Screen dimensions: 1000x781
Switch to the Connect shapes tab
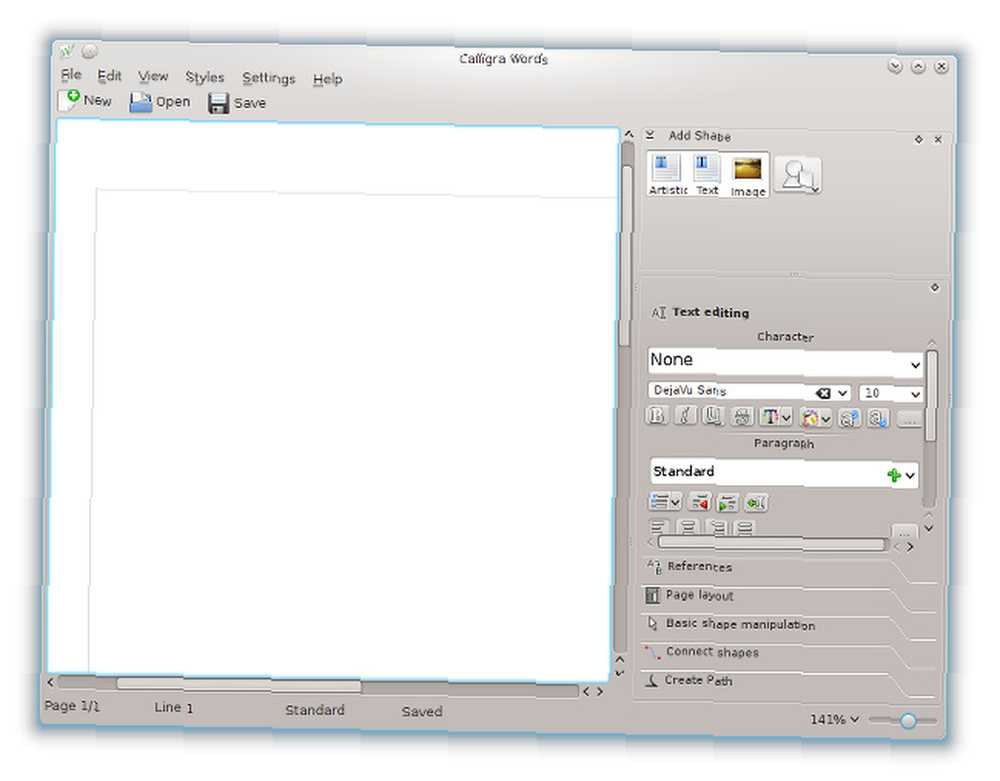point(790,652)
